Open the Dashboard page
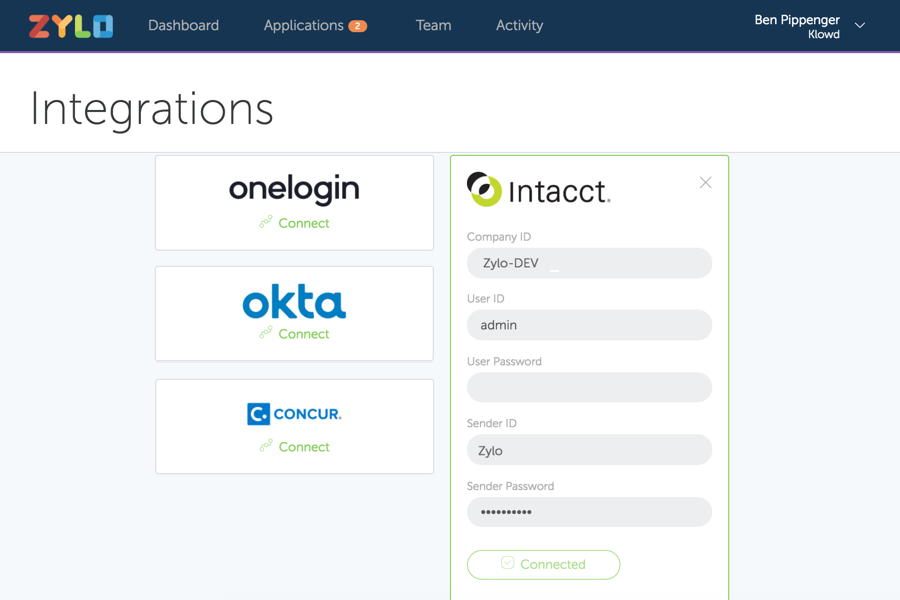Image resolution: width=900 pixels, height=600 pixels. [x=183, y=26]
